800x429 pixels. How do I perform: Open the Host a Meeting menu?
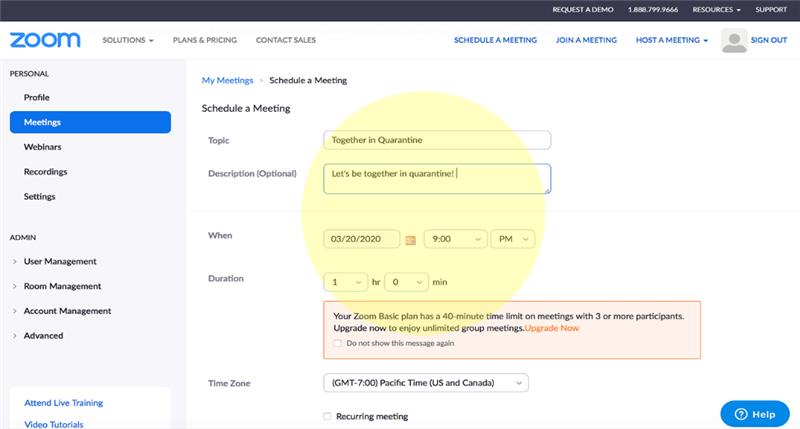pyautogui.click(x=671, y=40)
